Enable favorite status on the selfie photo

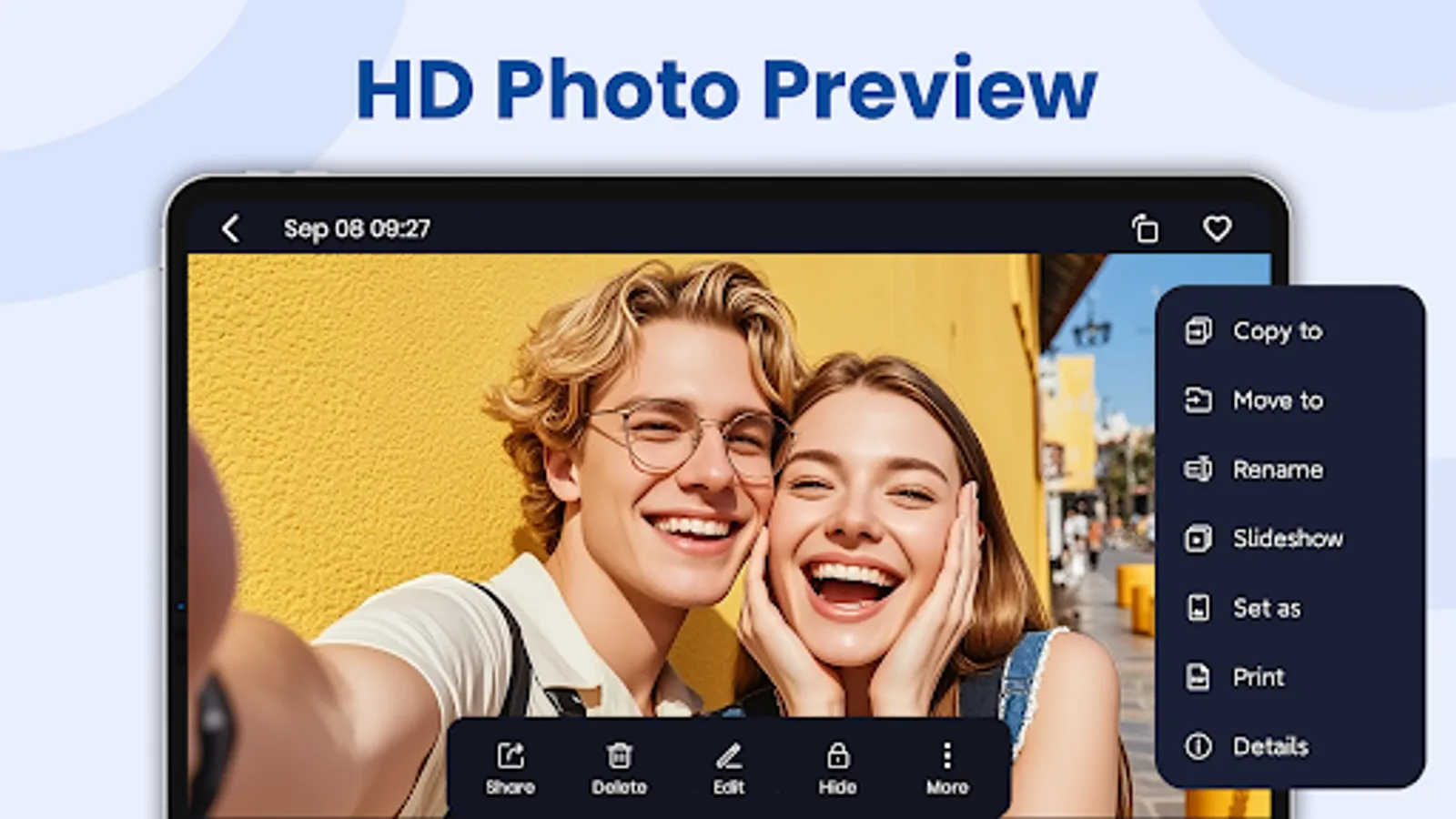pyautogui.click(x=1218, y=228)
